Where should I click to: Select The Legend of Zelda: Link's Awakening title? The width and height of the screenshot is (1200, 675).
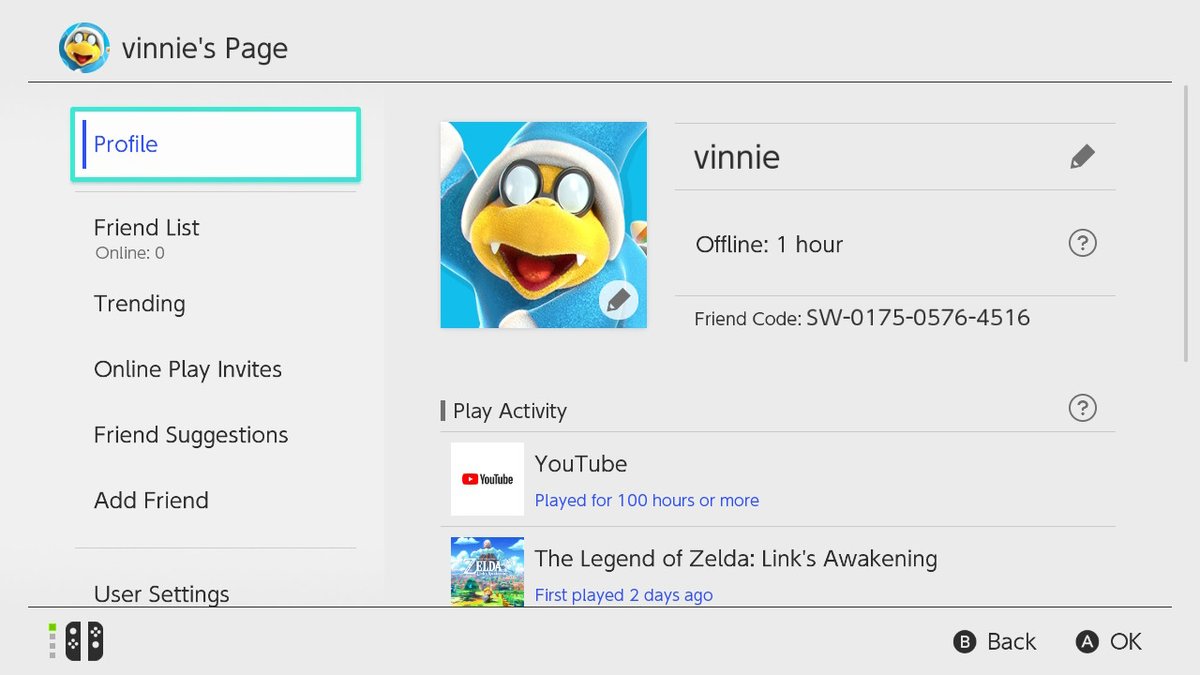[x=736, y=558]
